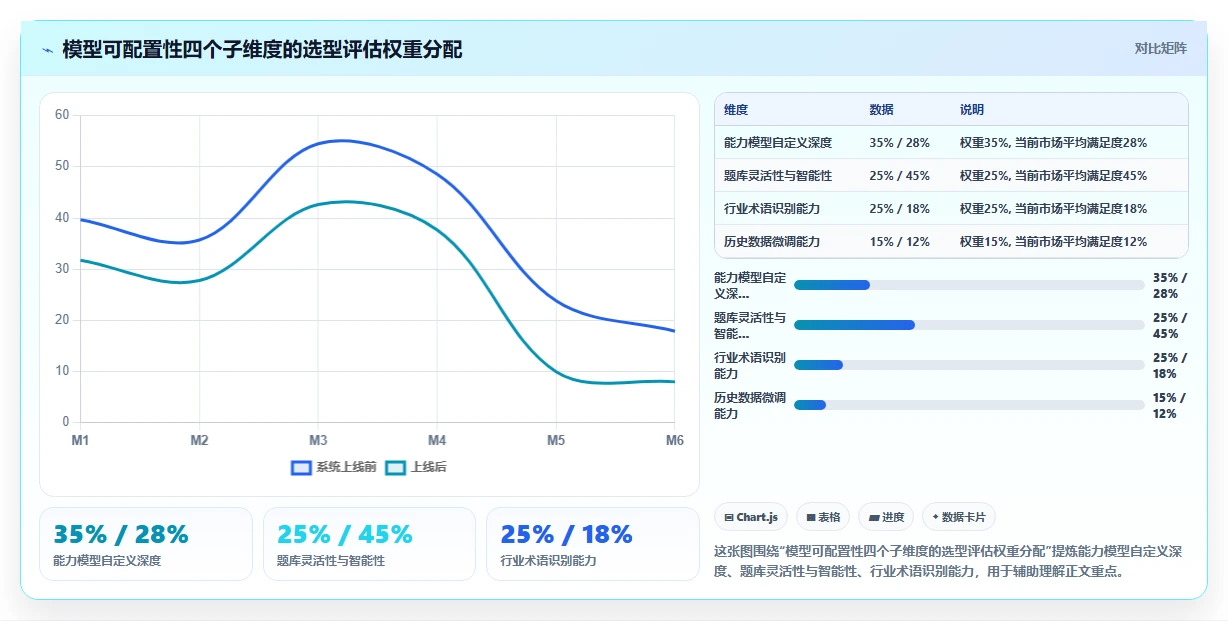Click the lightning icon beside the title

click(x=47, y=50)
